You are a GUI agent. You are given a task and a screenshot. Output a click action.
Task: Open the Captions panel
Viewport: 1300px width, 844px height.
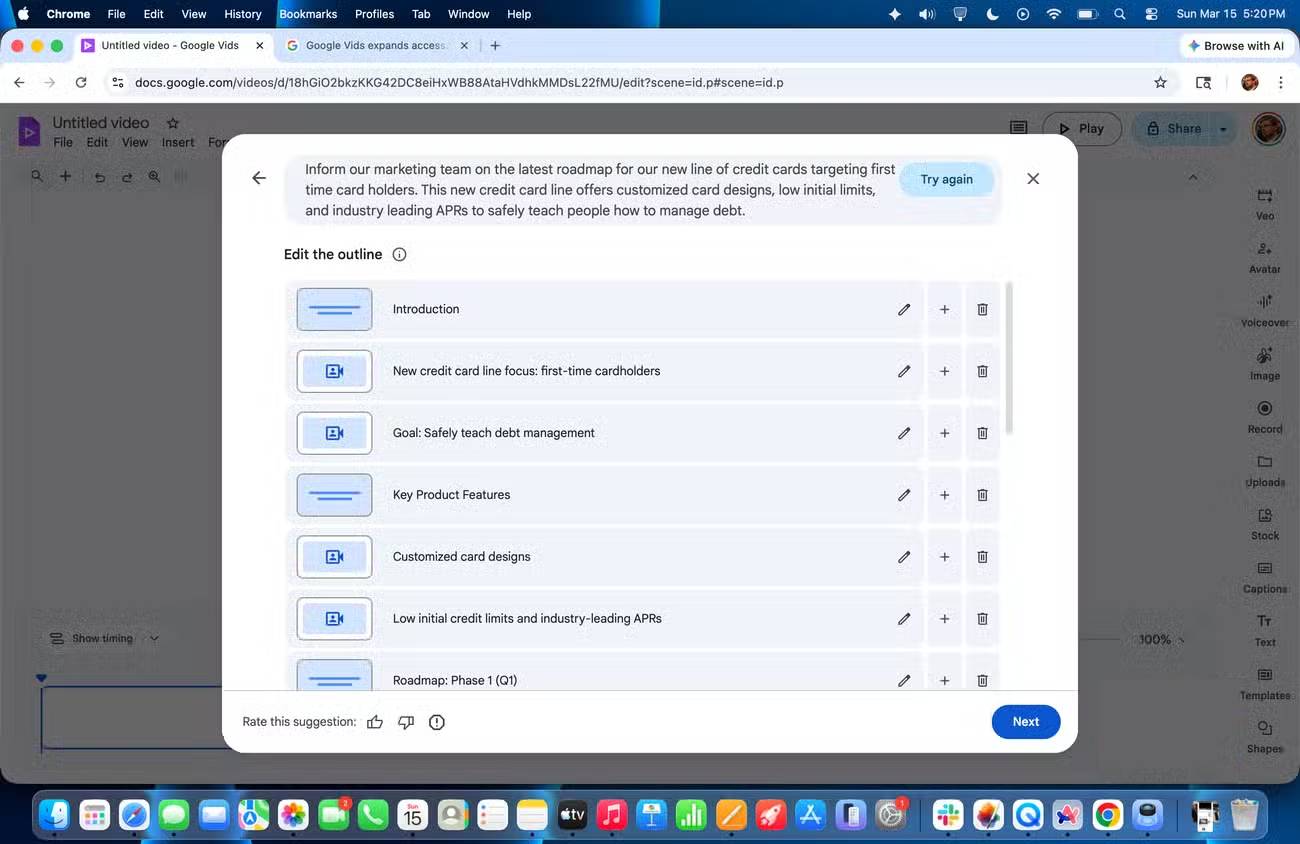point(1264,577)
